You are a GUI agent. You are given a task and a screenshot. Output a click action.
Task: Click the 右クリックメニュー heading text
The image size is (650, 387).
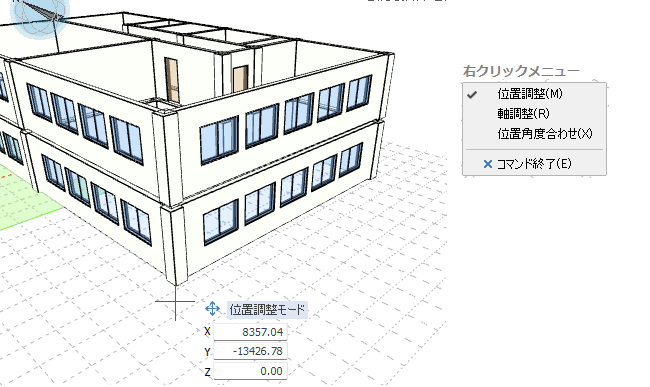coord(521,71)
